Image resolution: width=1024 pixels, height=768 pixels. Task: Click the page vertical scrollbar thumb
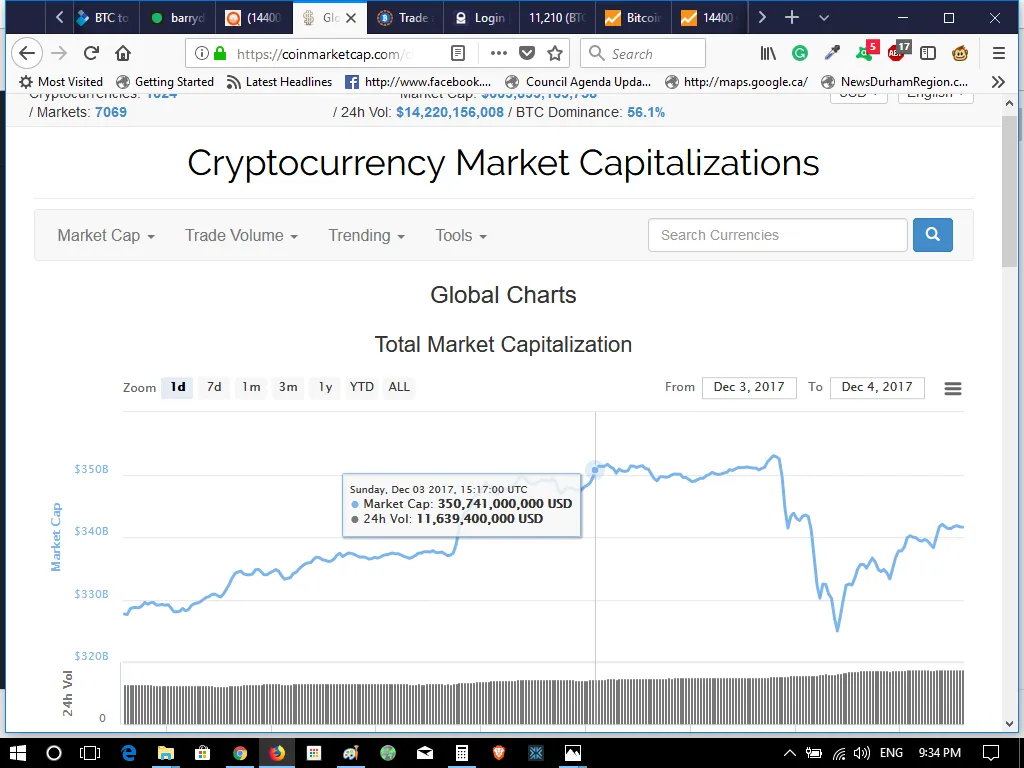[1009, 192]
